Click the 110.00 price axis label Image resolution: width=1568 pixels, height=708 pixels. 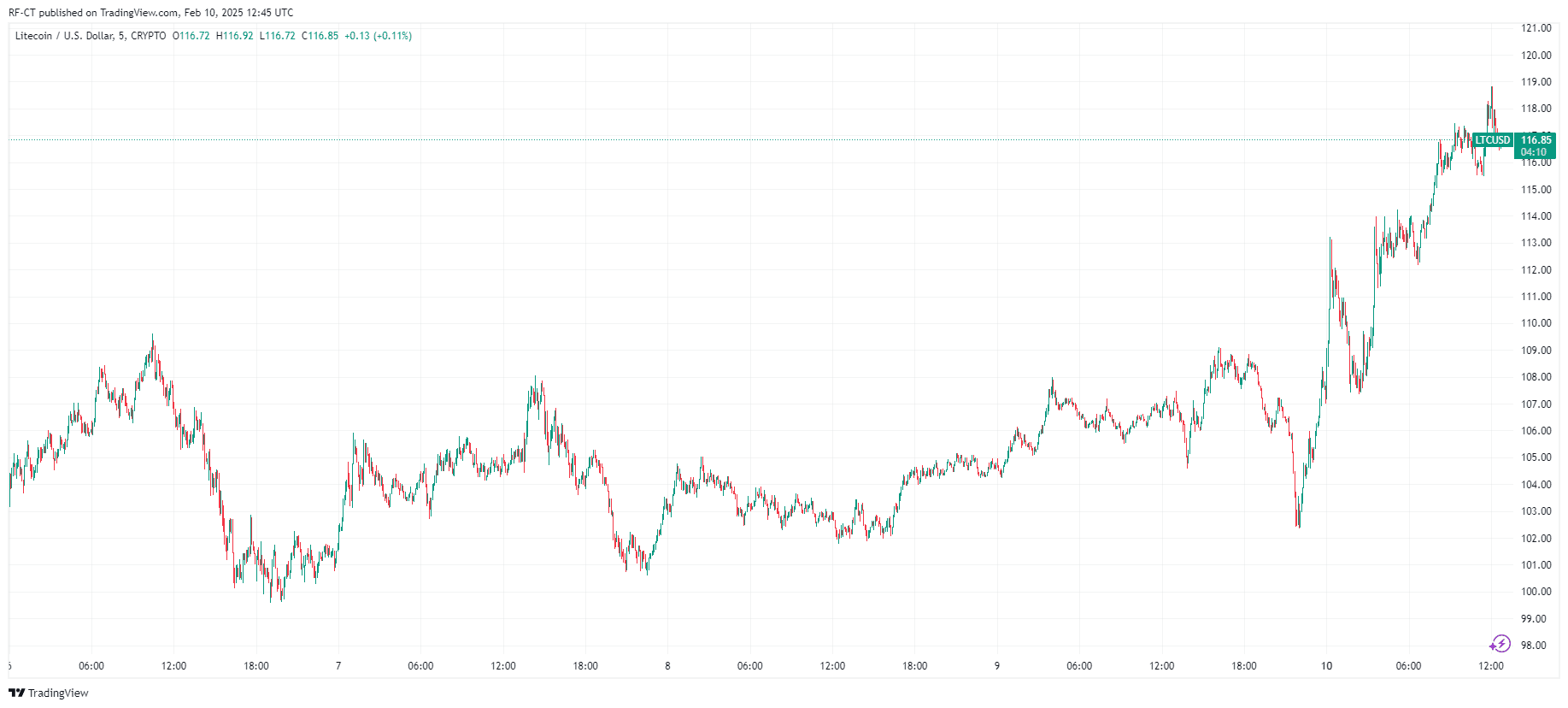tap(1536, 323)
